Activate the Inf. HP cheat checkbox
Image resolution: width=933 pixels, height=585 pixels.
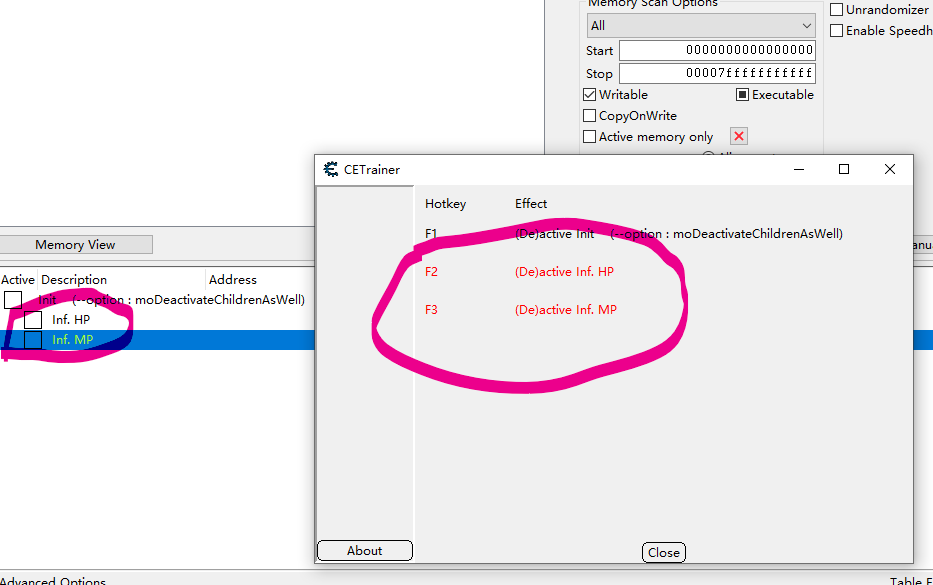click(33, 320)
